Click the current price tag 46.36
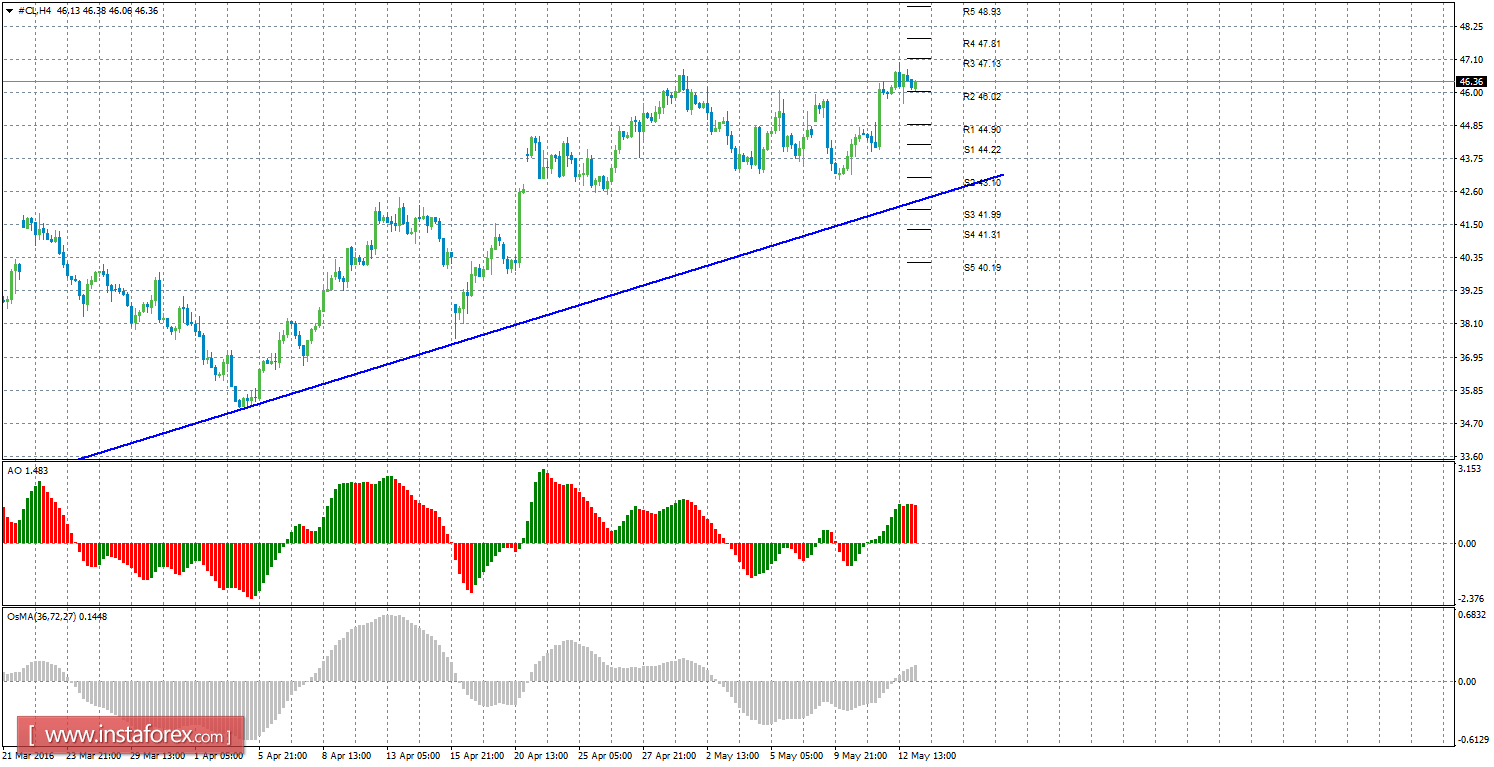The width and height of the screenshot is (1494, 767). coord(1470,81)
